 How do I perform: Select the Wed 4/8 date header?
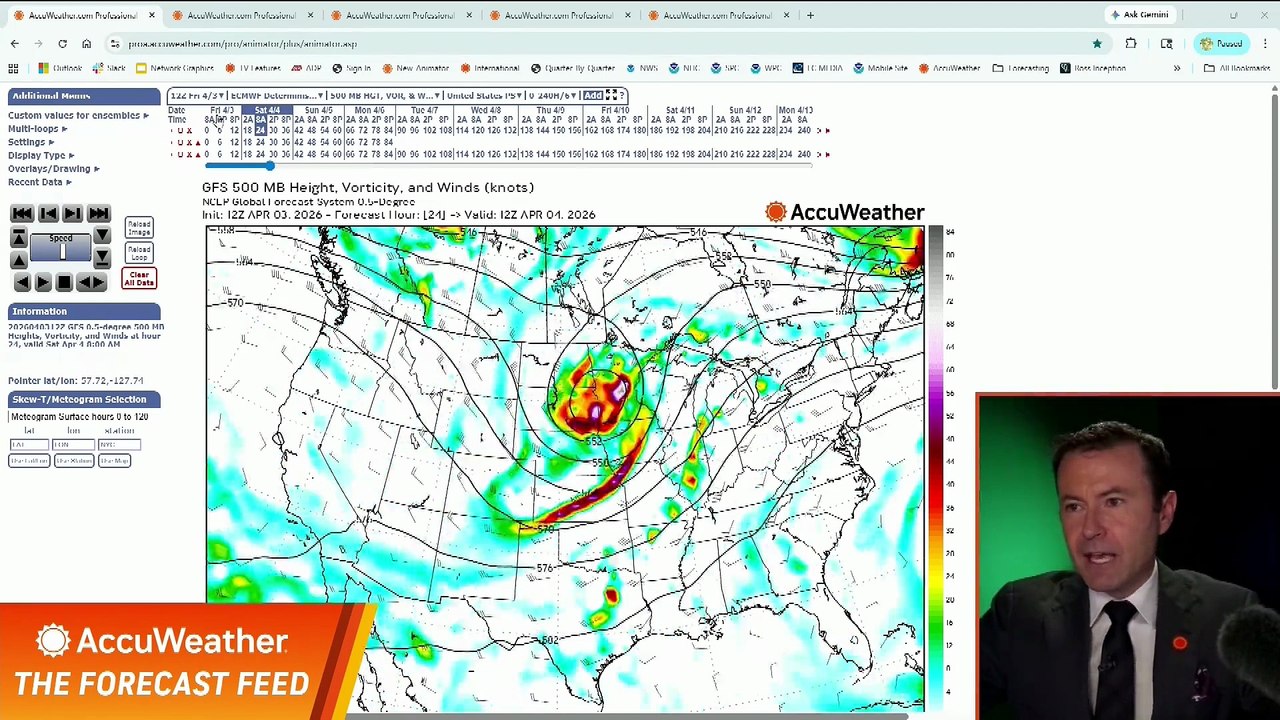coord(486,110)
